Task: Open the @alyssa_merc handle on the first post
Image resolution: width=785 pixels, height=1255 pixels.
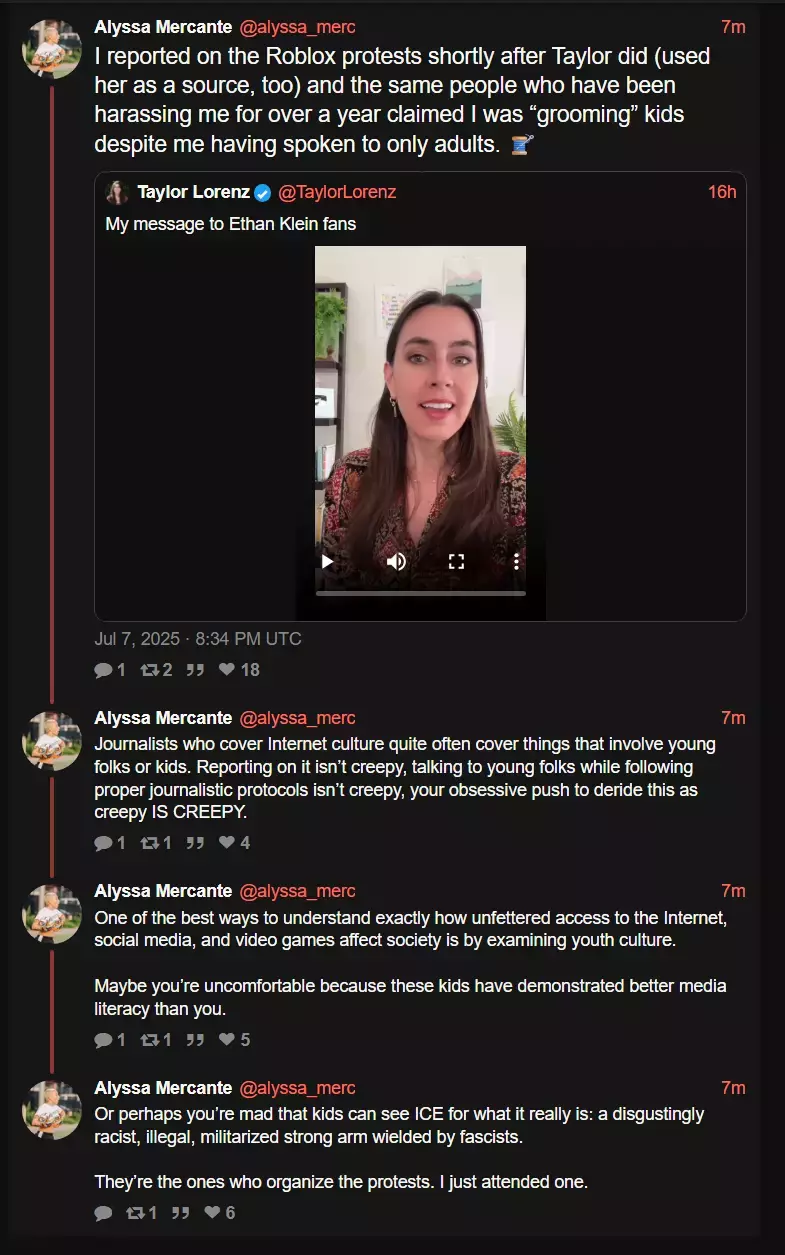Action: pyautogui.click(x=298, y=27)
